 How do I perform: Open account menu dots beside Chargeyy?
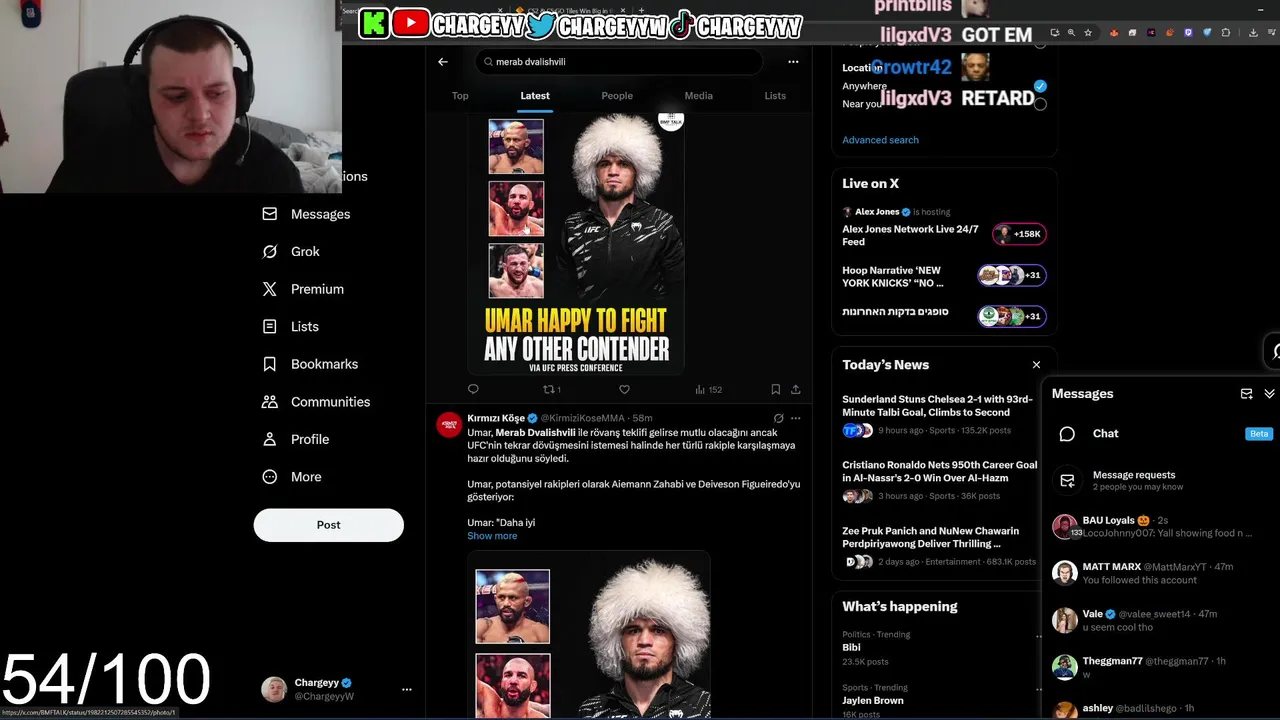tap(406, 690)
